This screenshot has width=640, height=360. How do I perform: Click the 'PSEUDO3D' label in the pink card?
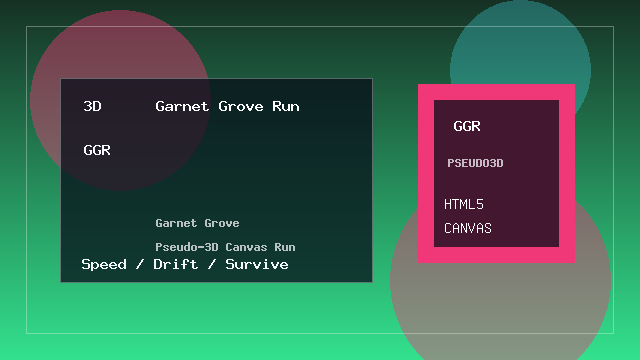[475, 163]
